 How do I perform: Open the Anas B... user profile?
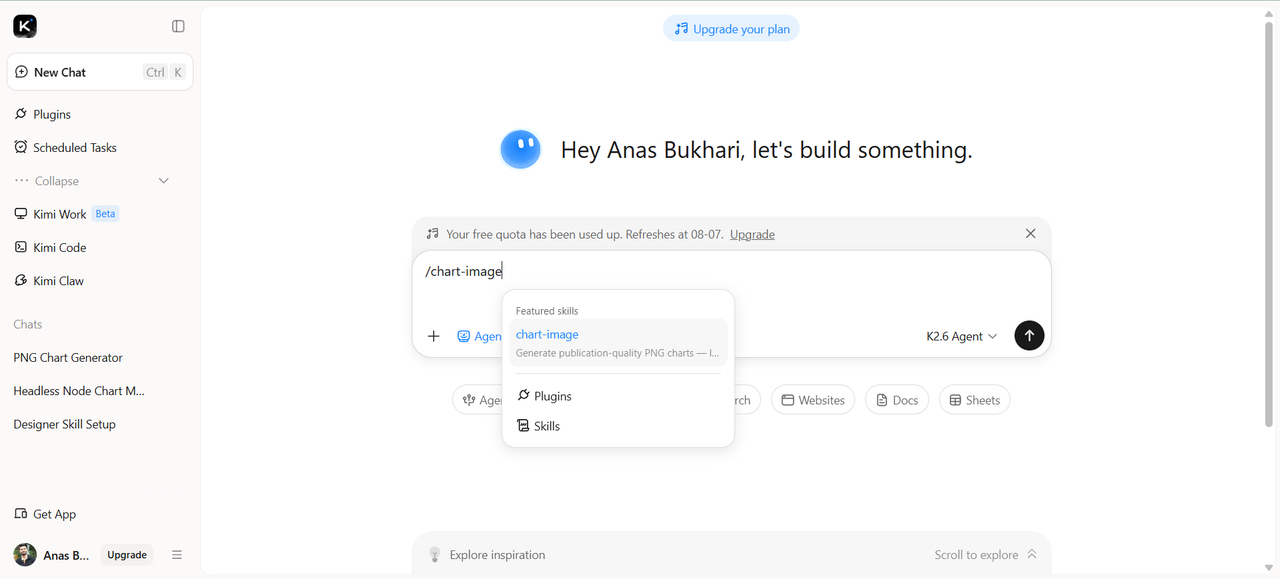coord(52,555)
